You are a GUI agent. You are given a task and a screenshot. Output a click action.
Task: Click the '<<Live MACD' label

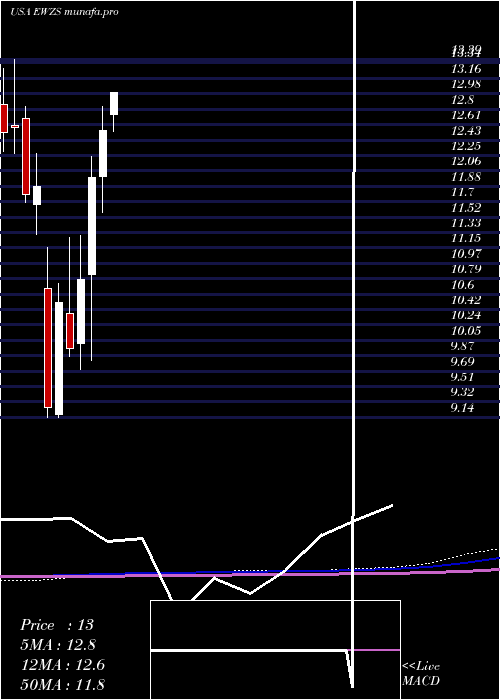click(421, 673)
